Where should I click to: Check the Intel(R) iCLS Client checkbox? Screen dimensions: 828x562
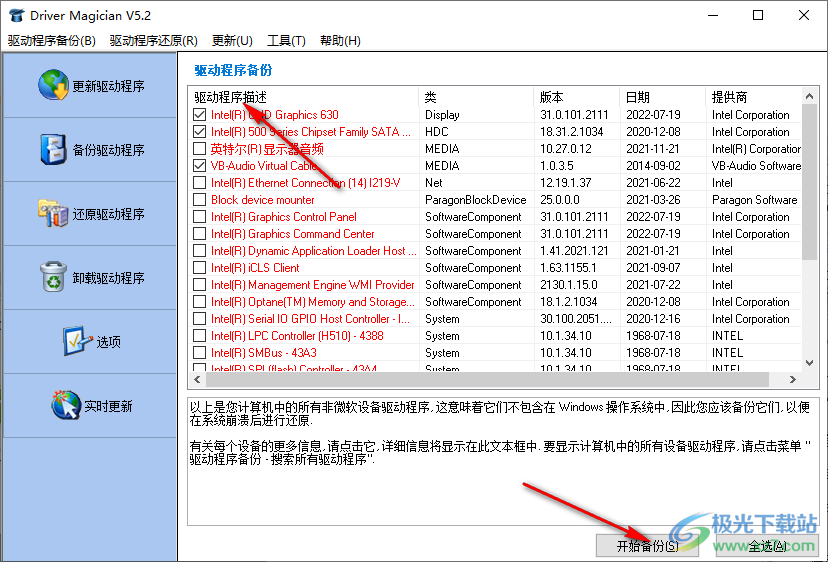[x=200, y=268]
